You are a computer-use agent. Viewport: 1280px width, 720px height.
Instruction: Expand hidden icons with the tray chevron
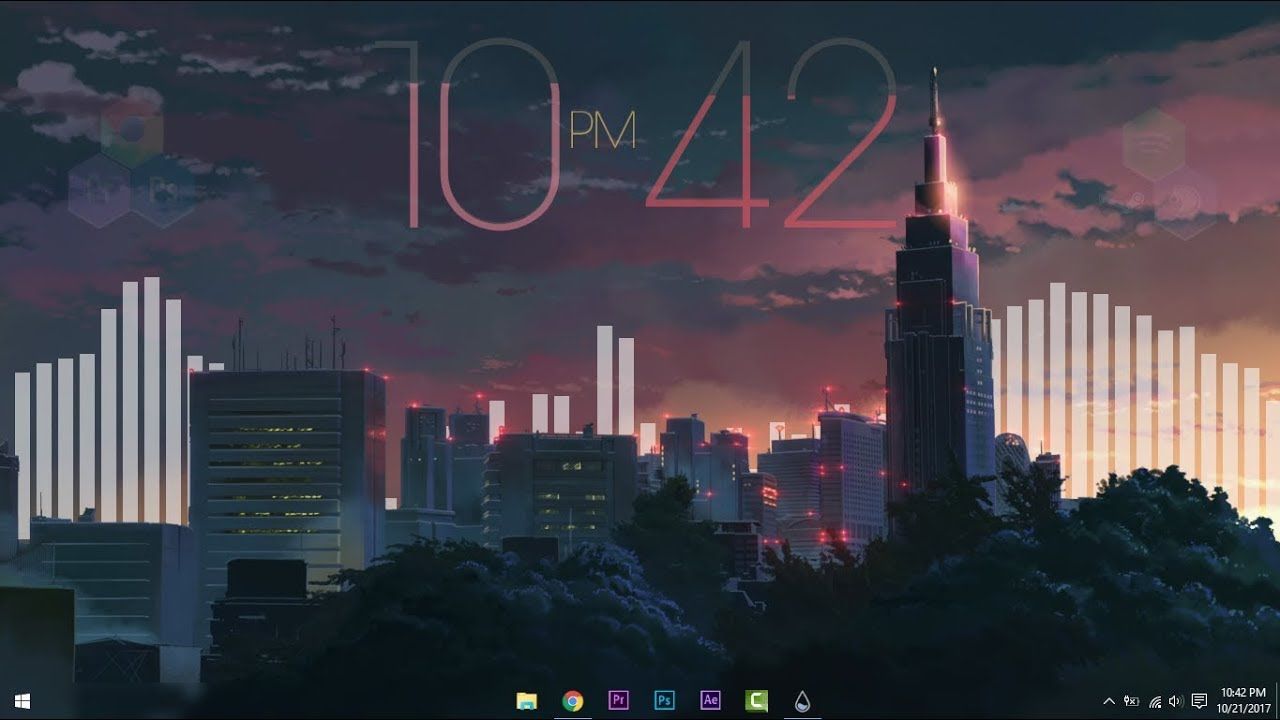1110,701
